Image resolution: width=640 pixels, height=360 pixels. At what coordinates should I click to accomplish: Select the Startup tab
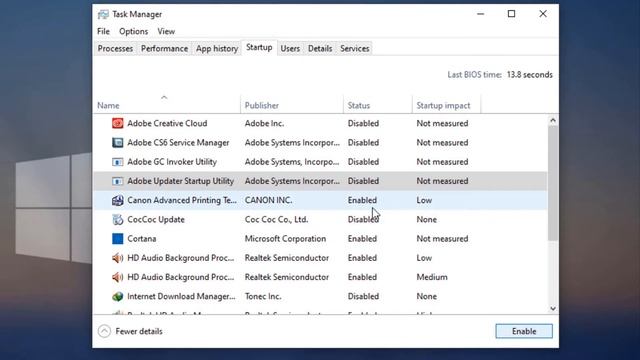(259, 47)
